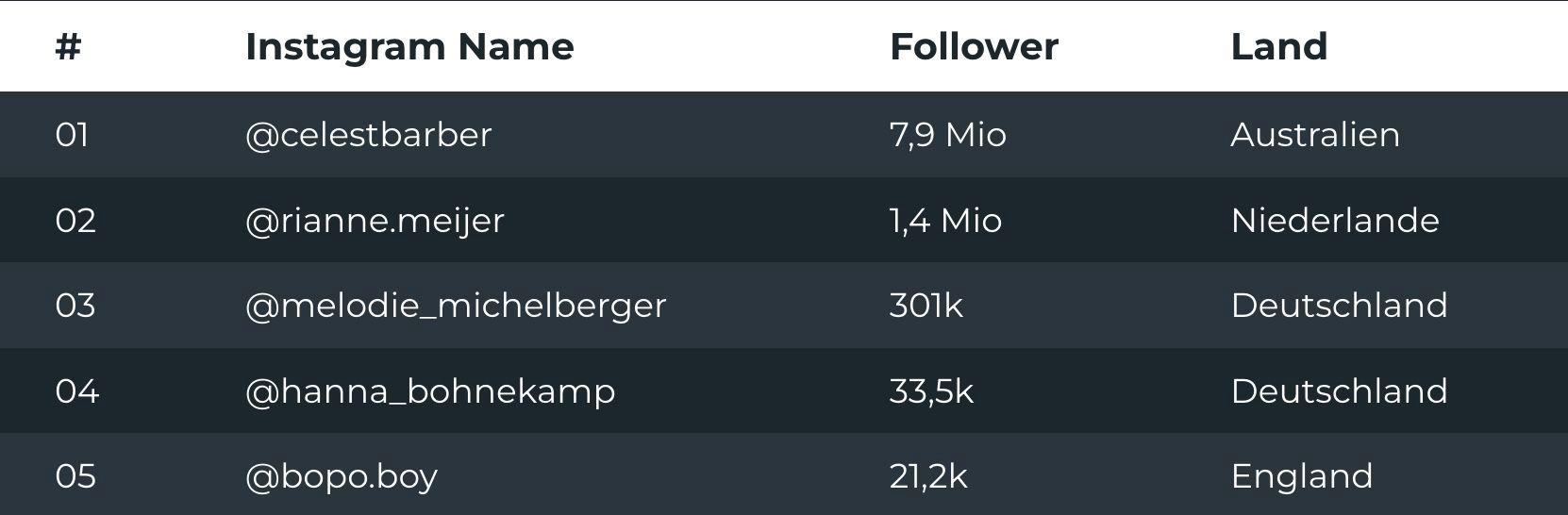Click rank number 01
Image resolution: width=1568 pixels, height=515 pixels.
73,135
